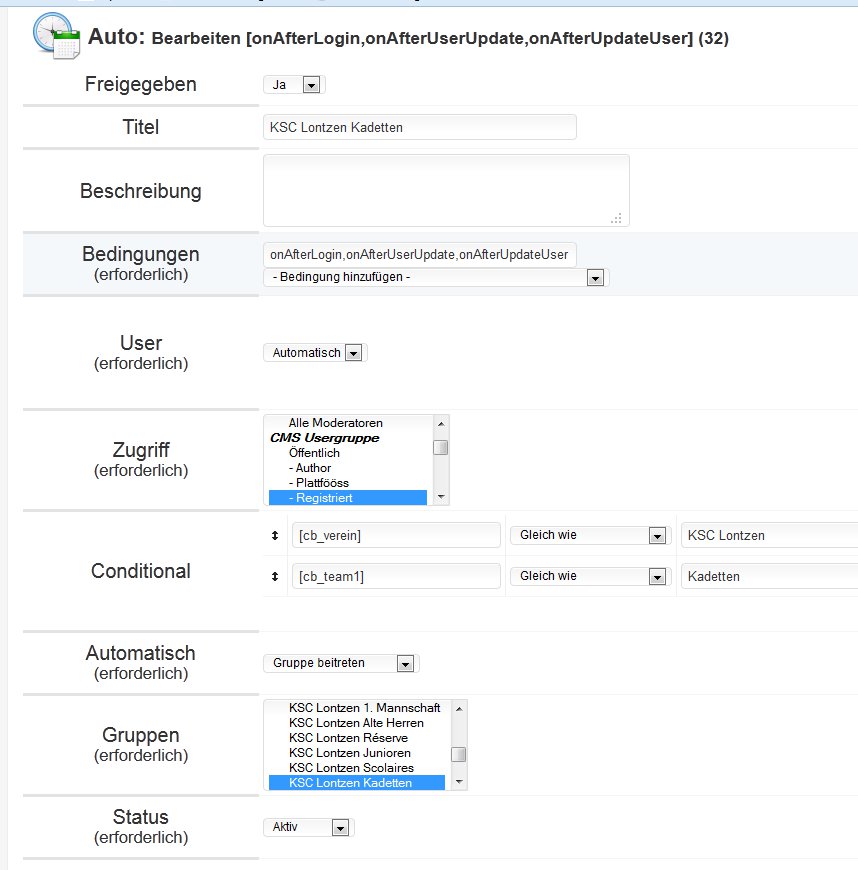The height and width of the screenshot is (870, 858).
Task: Click into the Beschreibung text area
Action: tap(446, 190)
